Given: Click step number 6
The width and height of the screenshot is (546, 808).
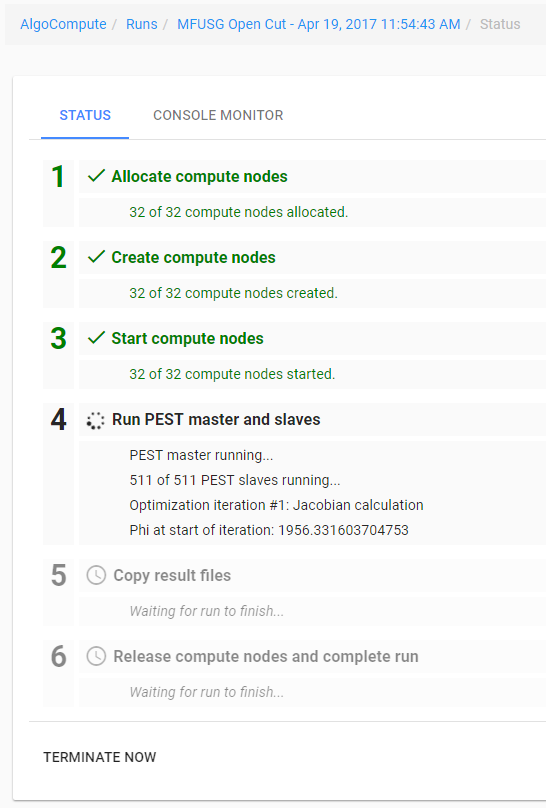Looking at the screenshot, I should click(x=58, y=656).
